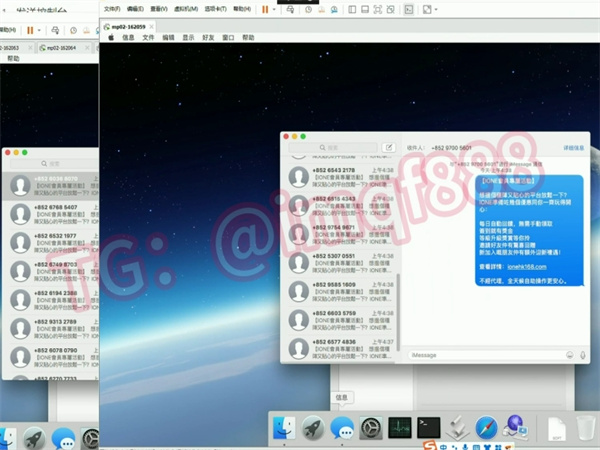The height and width of the screenshot is (450, 600).
Task: Click the microphone icon in message field
Action: click(x=582, y=354)
